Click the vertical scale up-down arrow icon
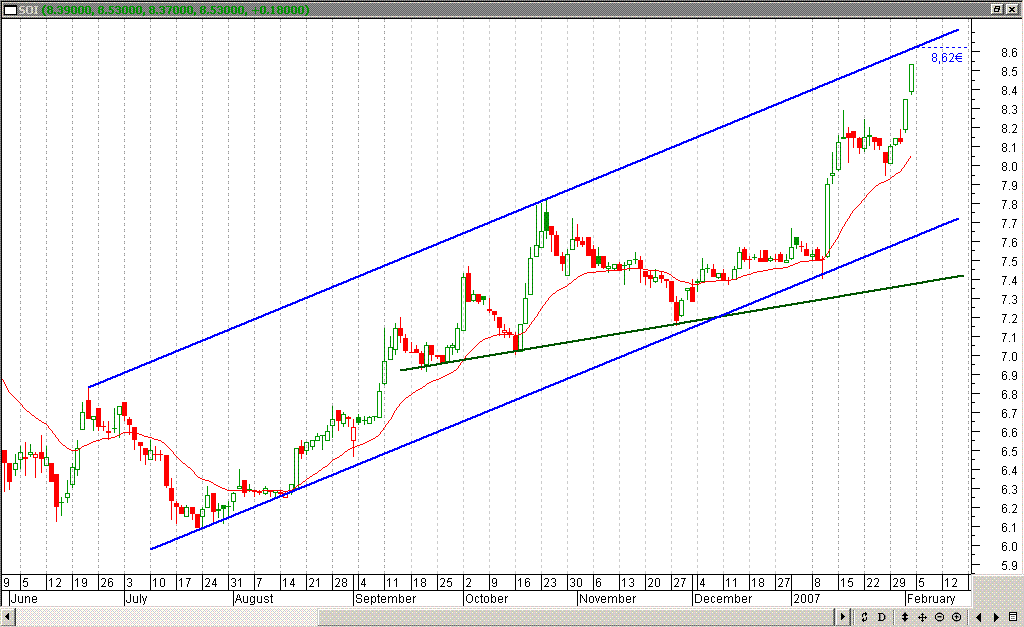This screenshot has width=1024, height=627. [905, 617]
